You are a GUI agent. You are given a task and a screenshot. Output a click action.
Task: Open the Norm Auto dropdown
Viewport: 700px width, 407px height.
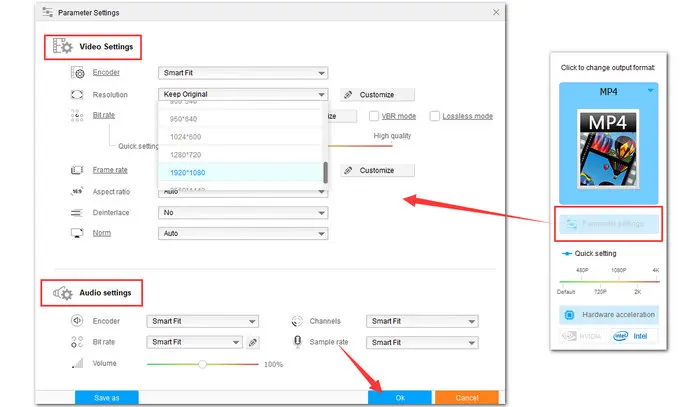point(243,233)
